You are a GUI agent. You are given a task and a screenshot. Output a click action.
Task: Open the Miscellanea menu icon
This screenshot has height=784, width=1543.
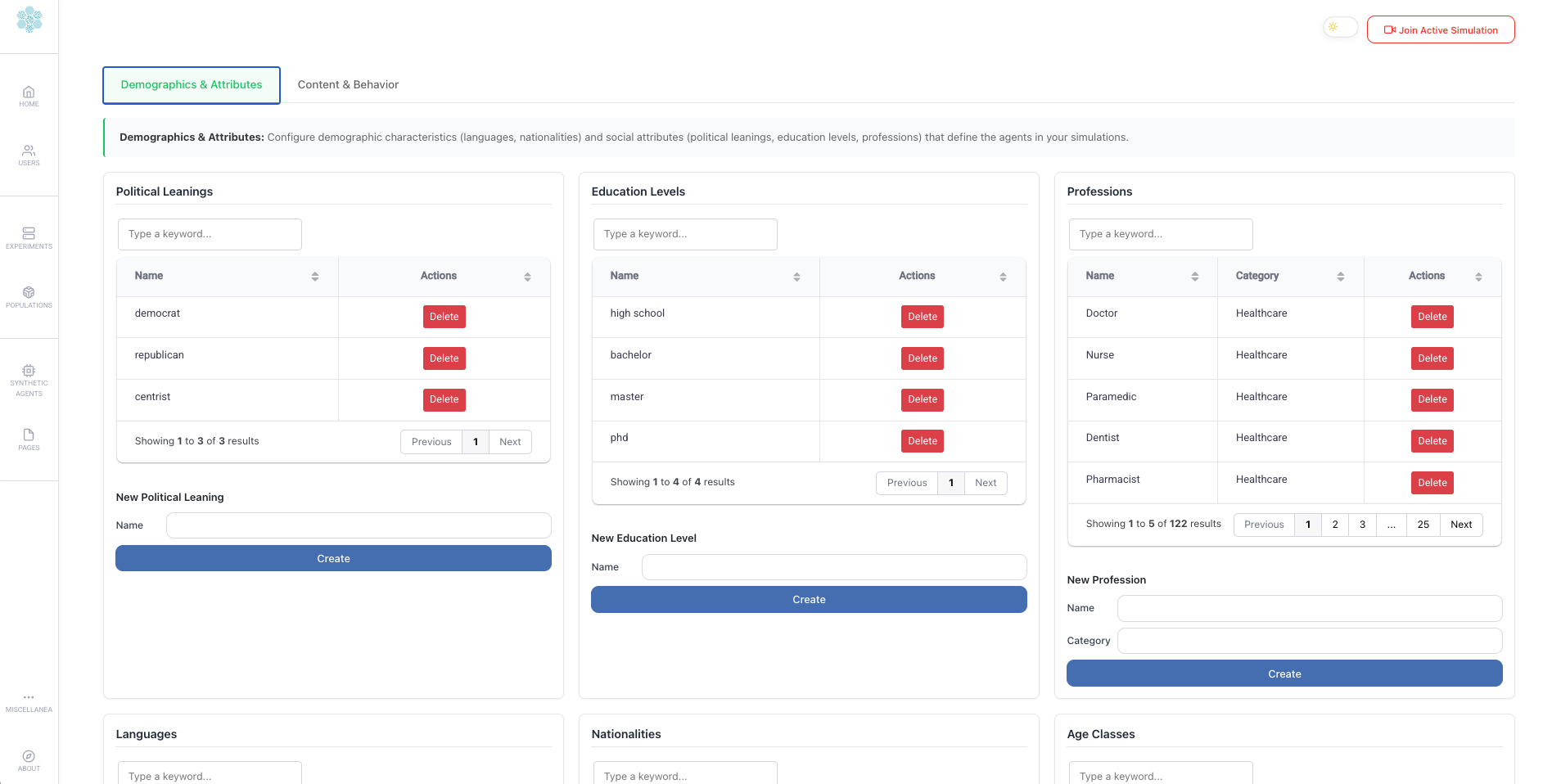pos(29,701)
